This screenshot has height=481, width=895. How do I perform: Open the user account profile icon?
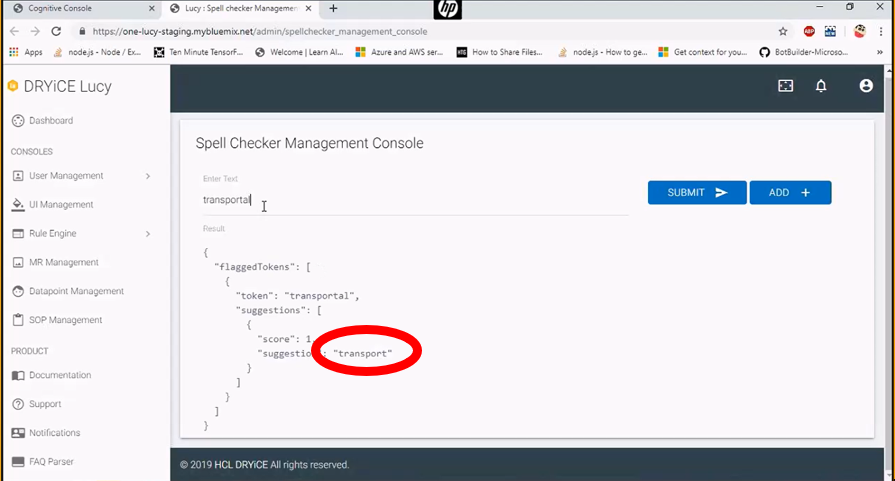pyautogui.click(x=866, y=86)
